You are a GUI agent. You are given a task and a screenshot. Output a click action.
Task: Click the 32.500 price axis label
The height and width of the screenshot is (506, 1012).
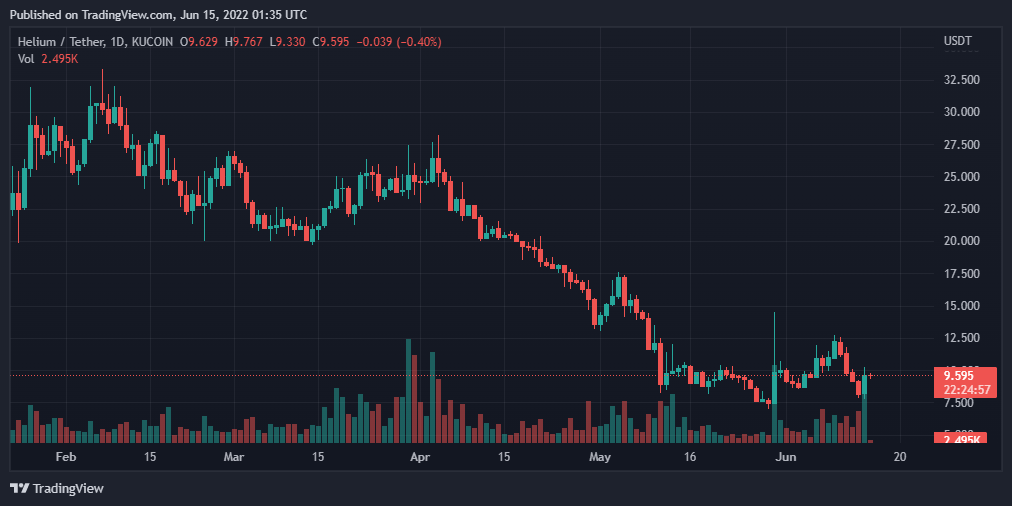point(962,80)
